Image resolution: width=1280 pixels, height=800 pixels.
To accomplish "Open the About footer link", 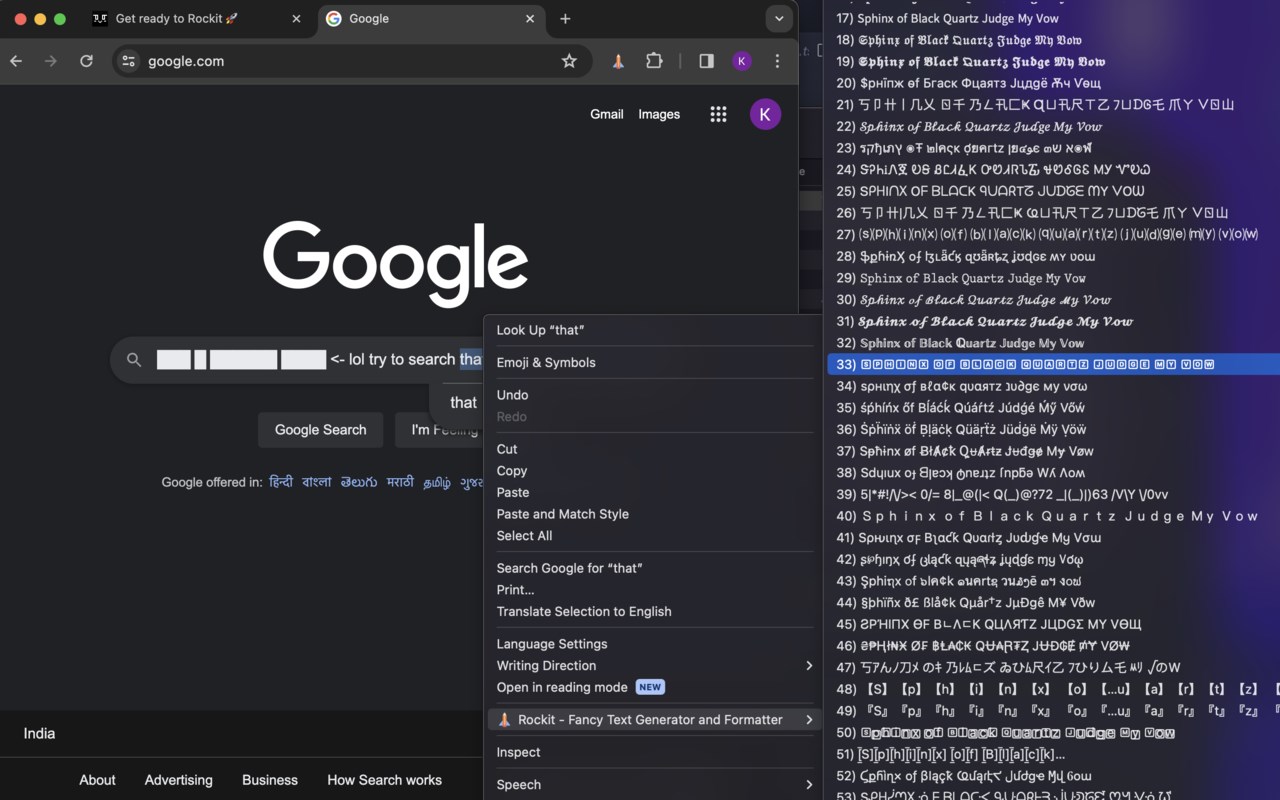I will 98,780.
